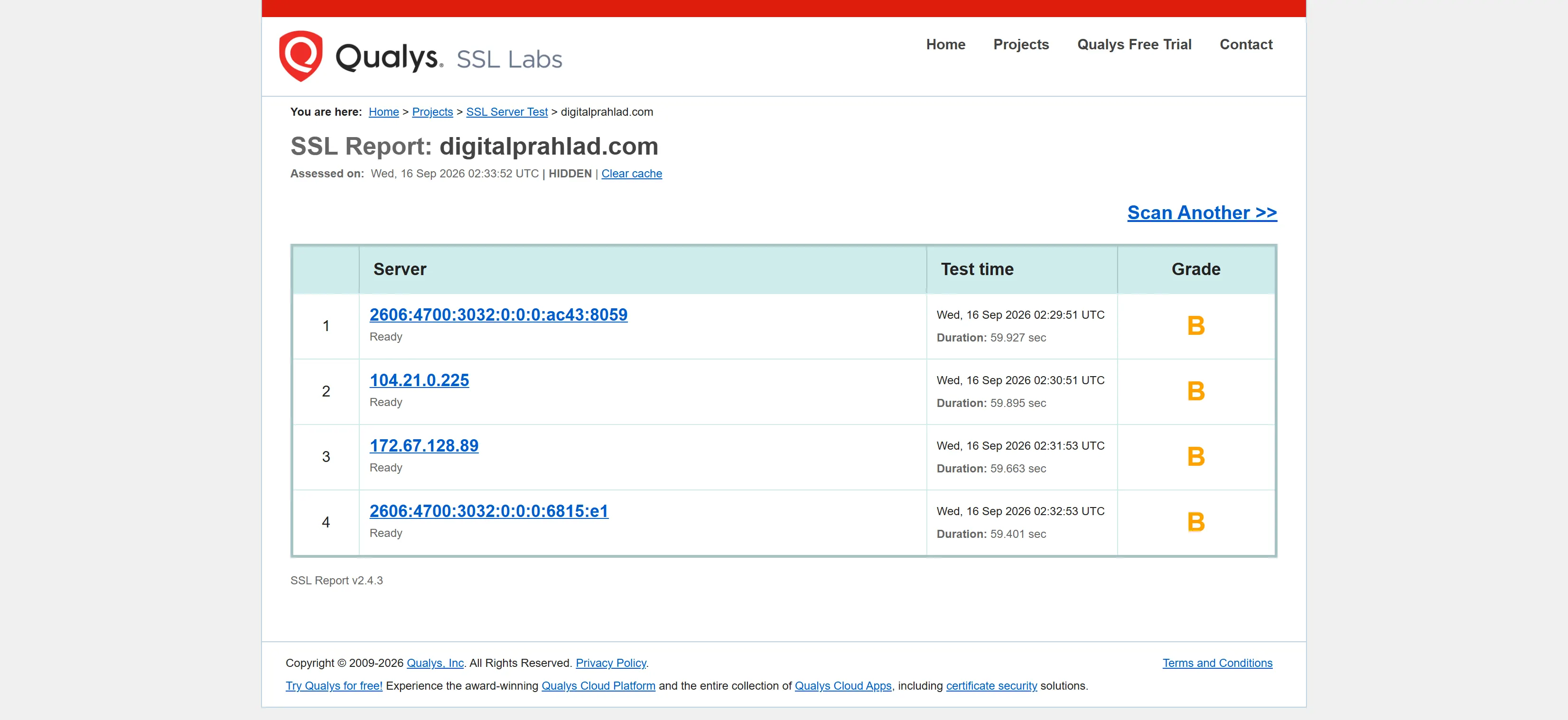
Task: Click Try Qualys for free! link
Action: (x=334, y=685)
